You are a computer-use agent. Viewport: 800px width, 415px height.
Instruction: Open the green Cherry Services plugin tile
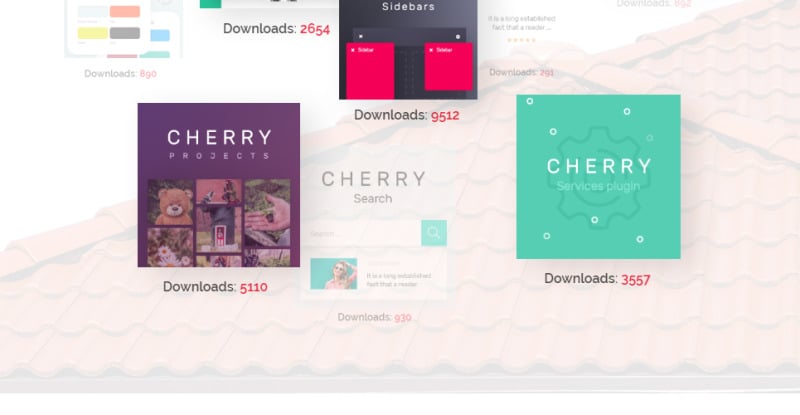pos(598,177)
